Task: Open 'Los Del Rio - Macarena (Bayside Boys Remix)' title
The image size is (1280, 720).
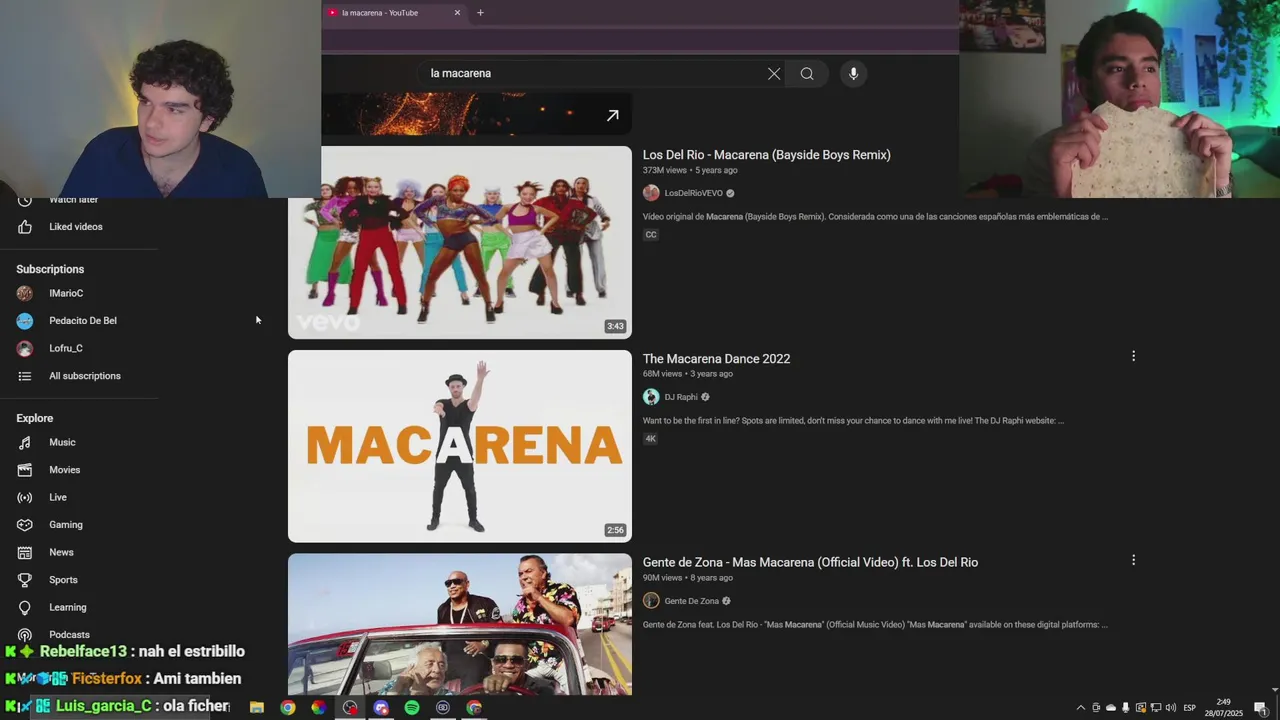Action: (767, 155)
